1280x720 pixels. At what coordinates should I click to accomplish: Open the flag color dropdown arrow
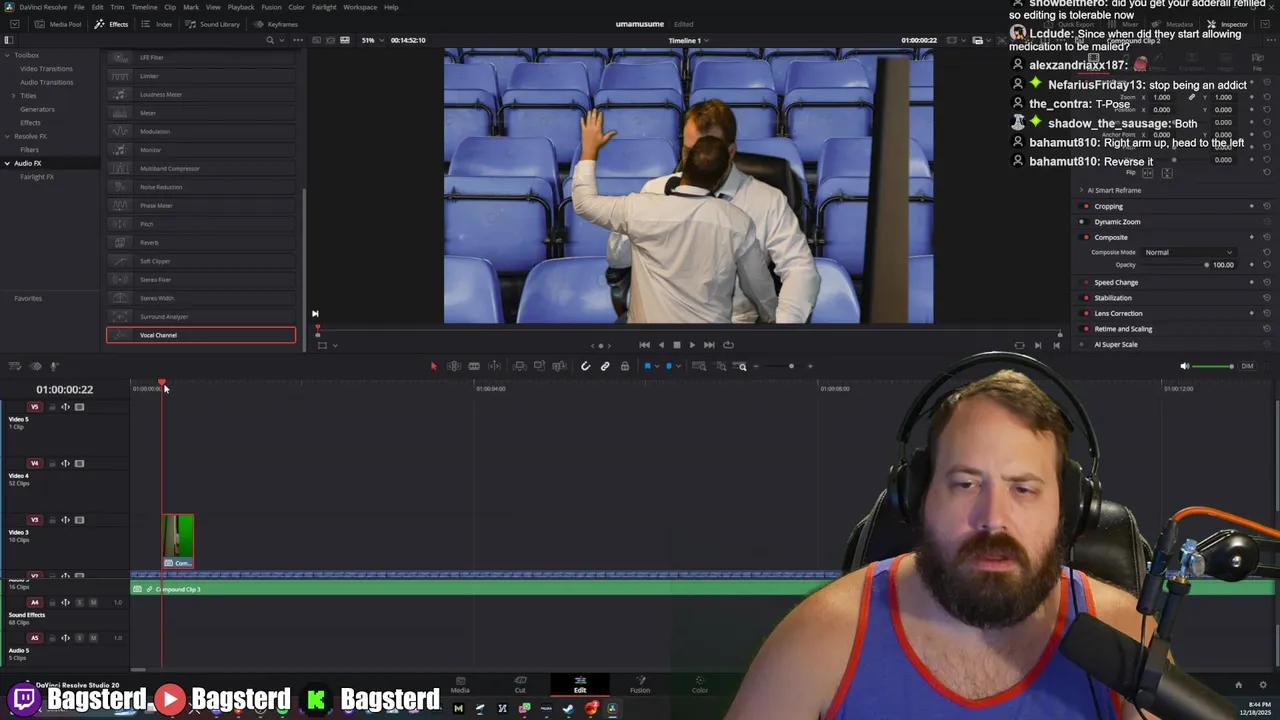656,366
